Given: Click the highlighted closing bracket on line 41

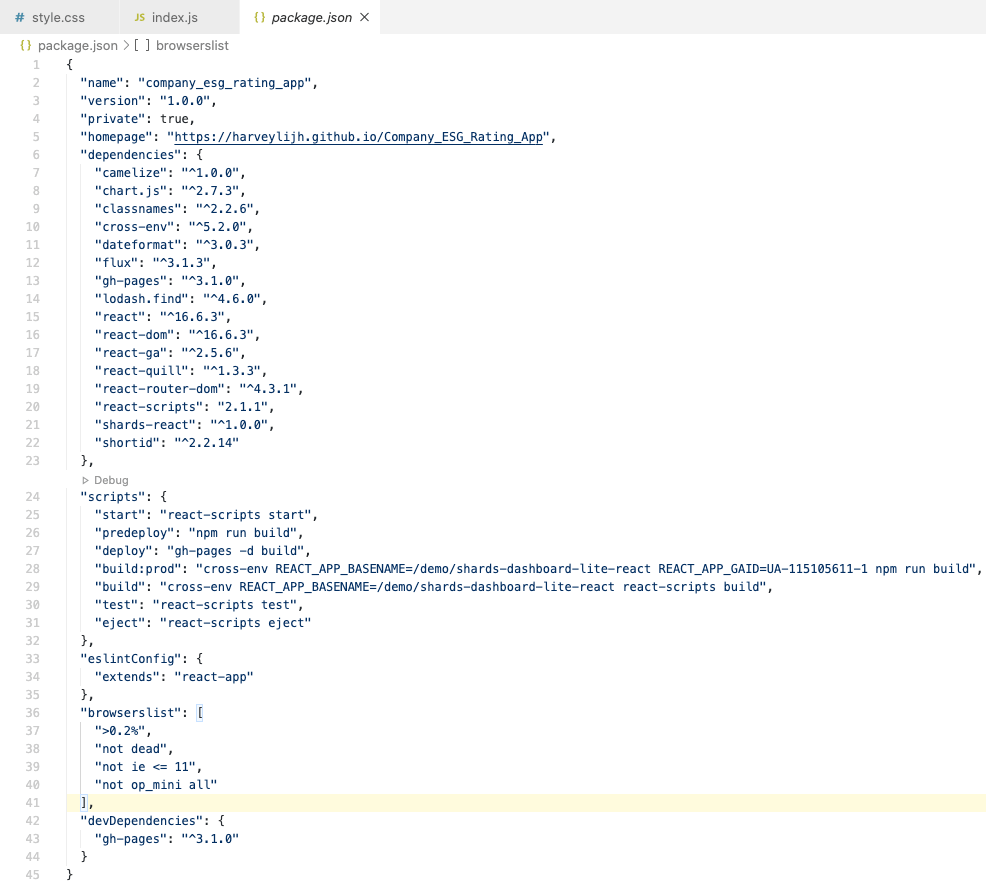Looking at the screenshot, I should 84,802.
